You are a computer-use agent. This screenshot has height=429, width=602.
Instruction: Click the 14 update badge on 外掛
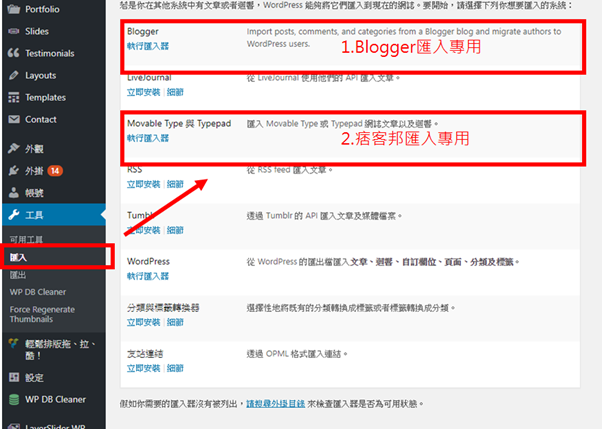click(55, 171)
